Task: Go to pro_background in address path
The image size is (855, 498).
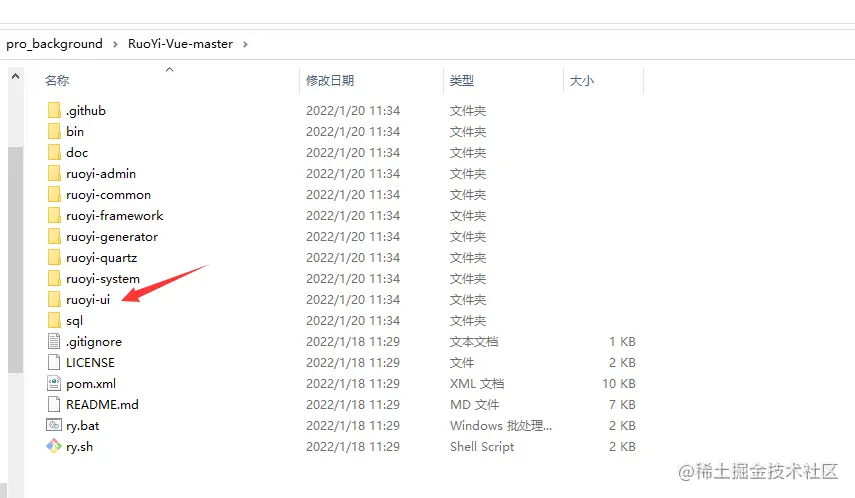Action: (55, 44)
